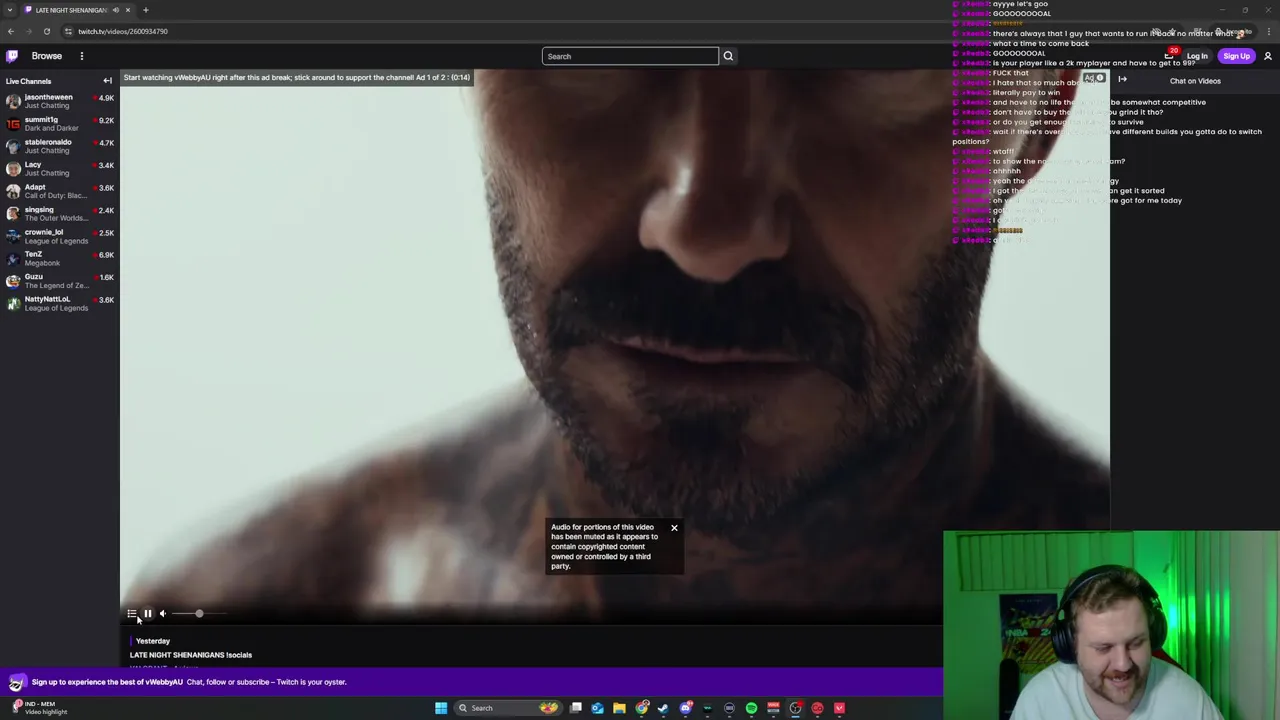Open Spotify from the taskbar
Screen dimensions: 1280x720
click(751, 708)
